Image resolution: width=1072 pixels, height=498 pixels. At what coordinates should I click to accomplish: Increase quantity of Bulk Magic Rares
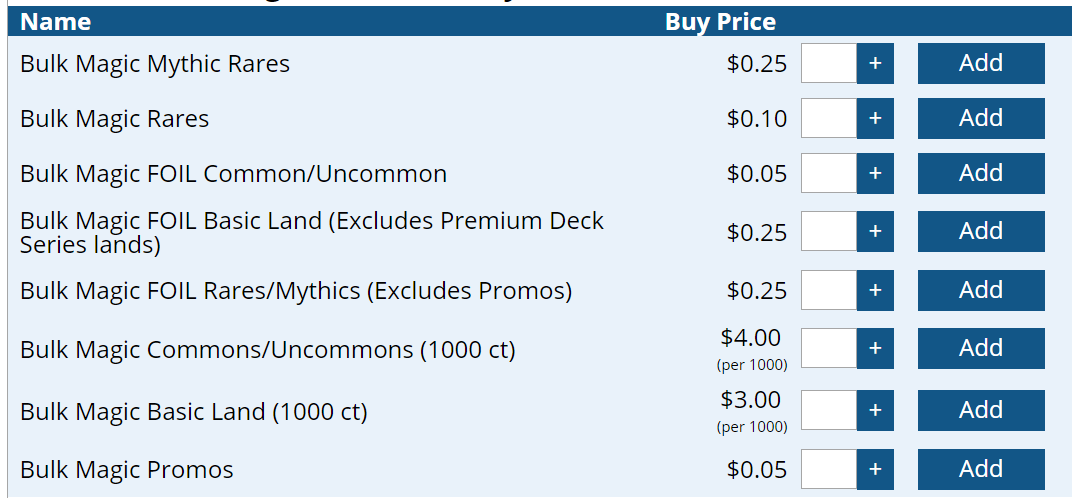pyautogui.click(x=875, y=118)
